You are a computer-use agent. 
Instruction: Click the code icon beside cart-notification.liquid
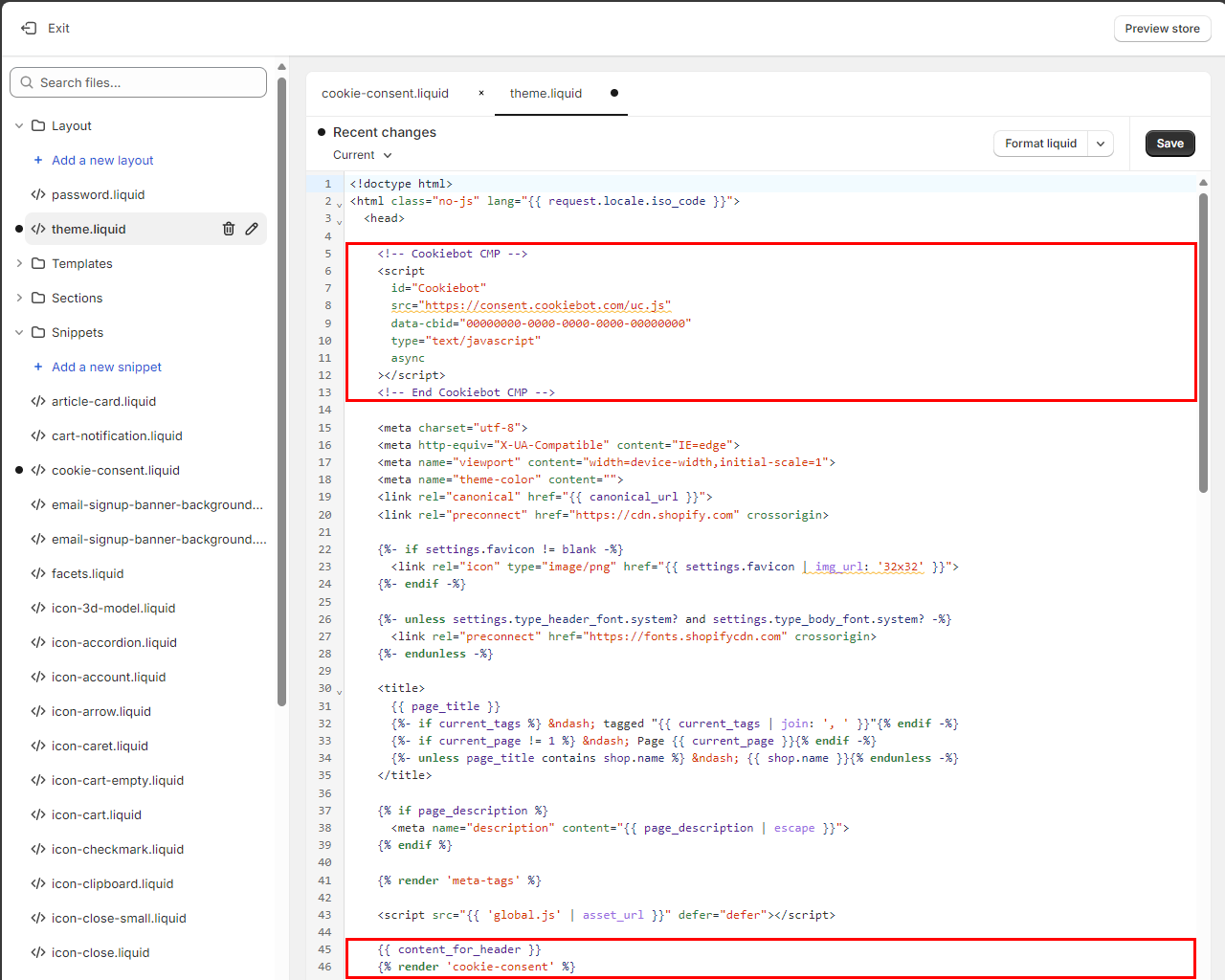(38, 435)
